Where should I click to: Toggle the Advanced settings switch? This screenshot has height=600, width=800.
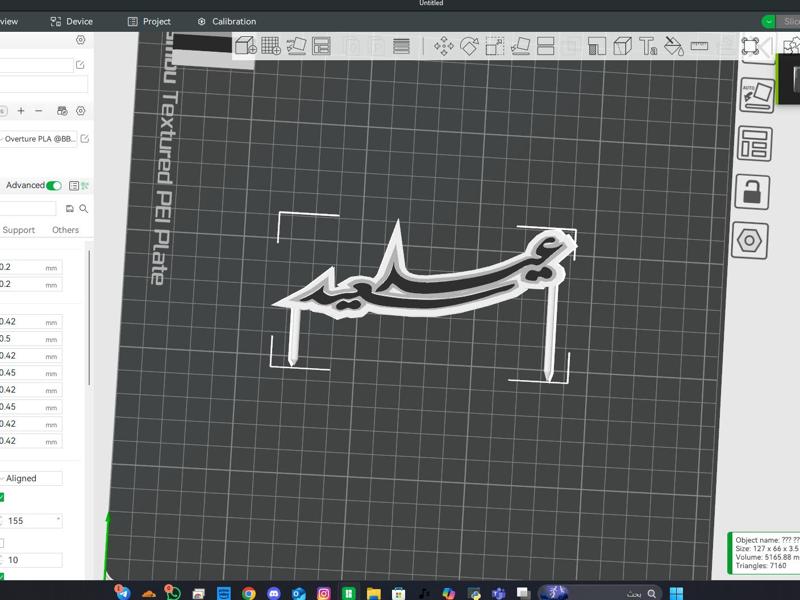coord(54,185)
